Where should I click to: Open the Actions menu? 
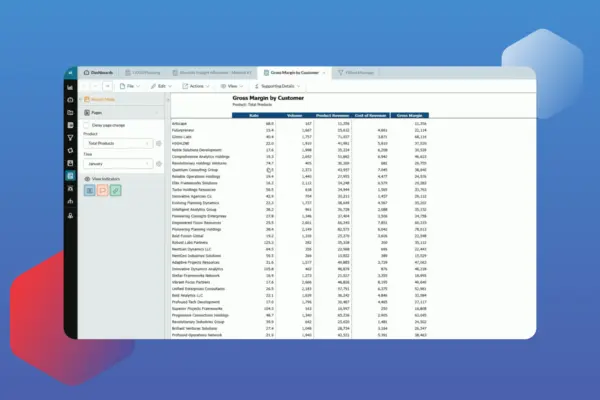click(x=196, y=86)
